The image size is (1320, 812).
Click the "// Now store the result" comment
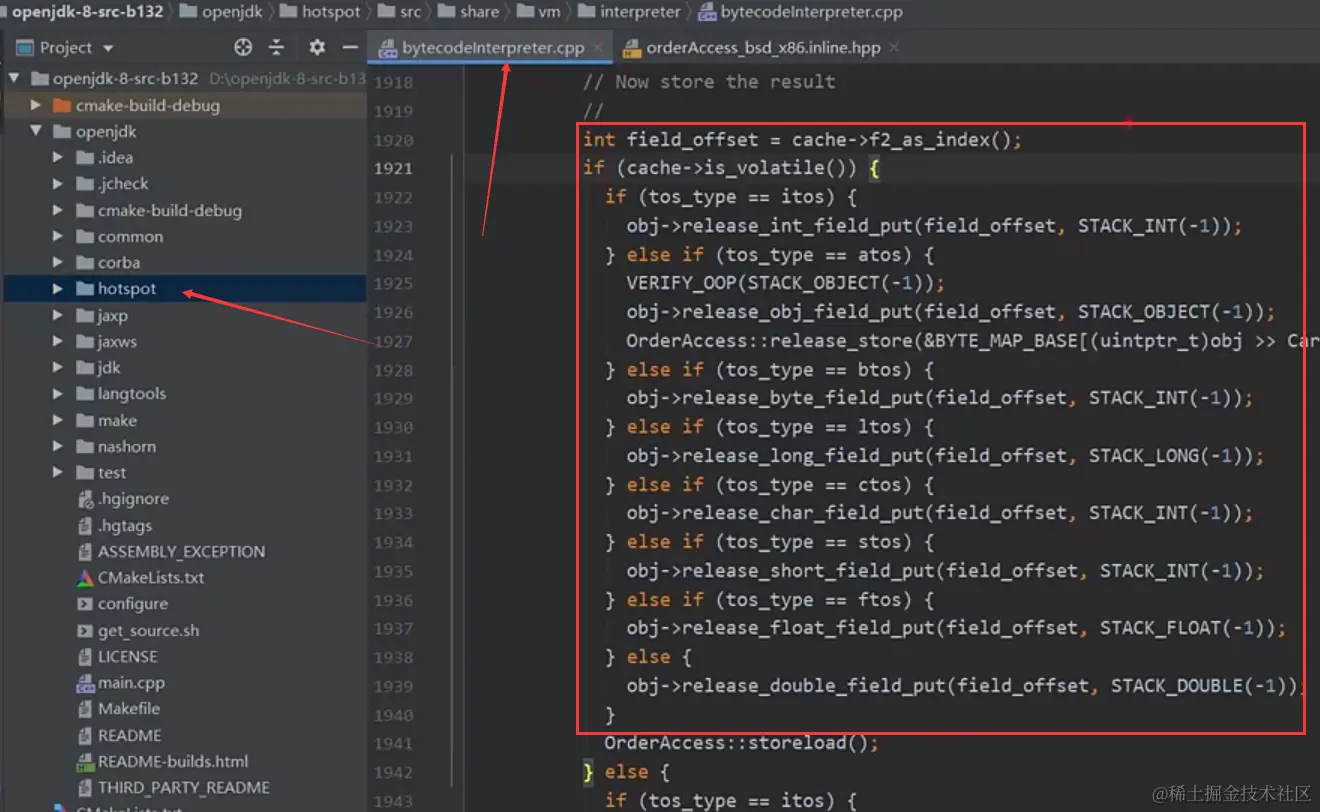(709, 82)
